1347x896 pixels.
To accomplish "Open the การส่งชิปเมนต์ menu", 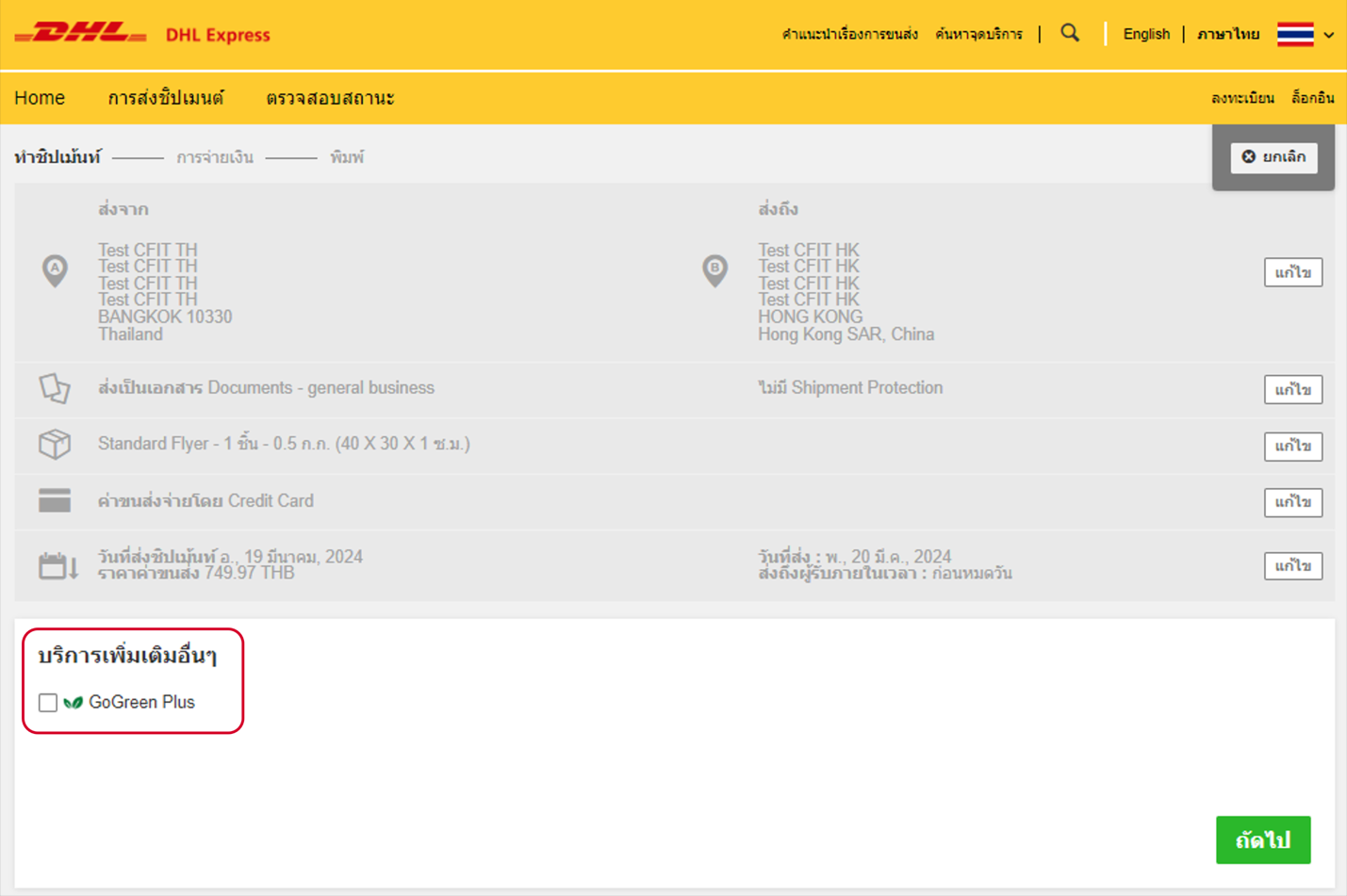I will tap(166, 98).
